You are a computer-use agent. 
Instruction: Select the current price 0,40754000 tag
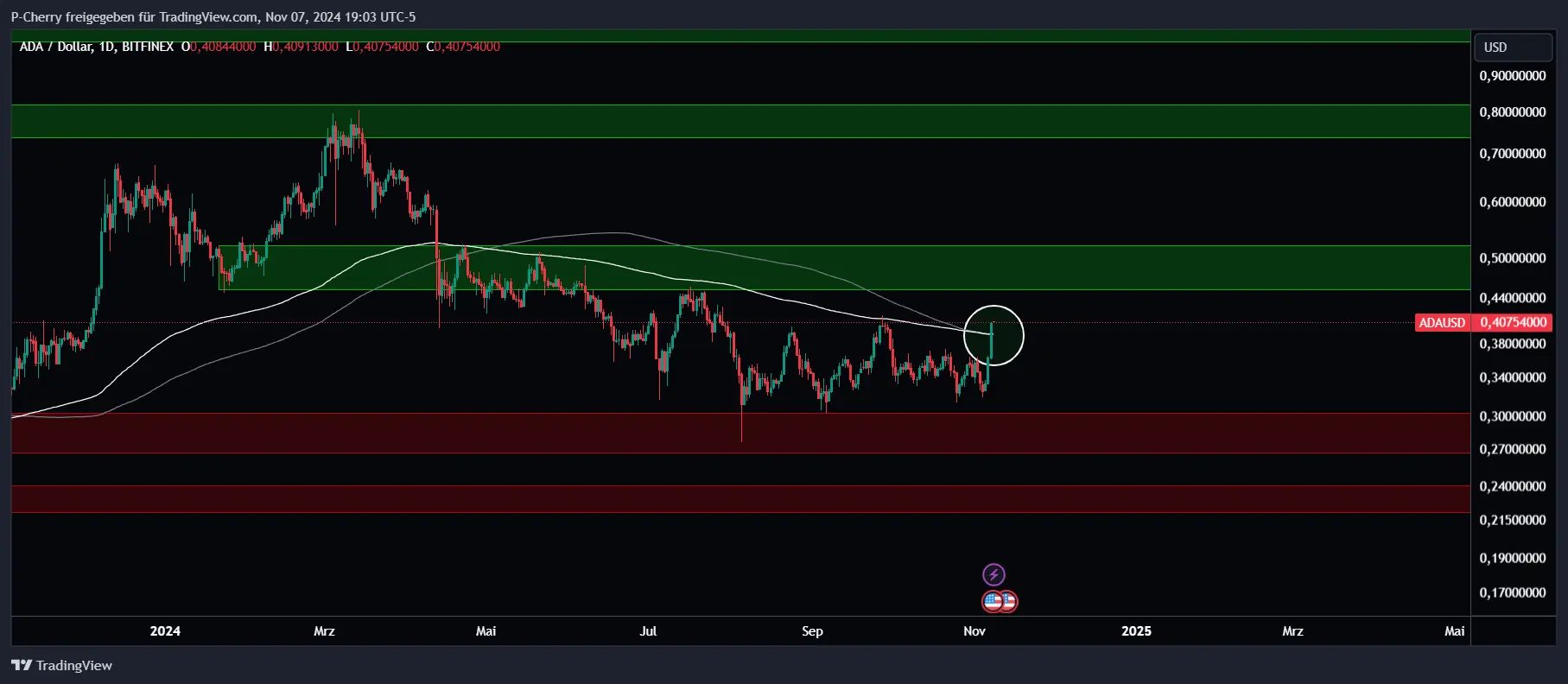tap(1513, 322)
